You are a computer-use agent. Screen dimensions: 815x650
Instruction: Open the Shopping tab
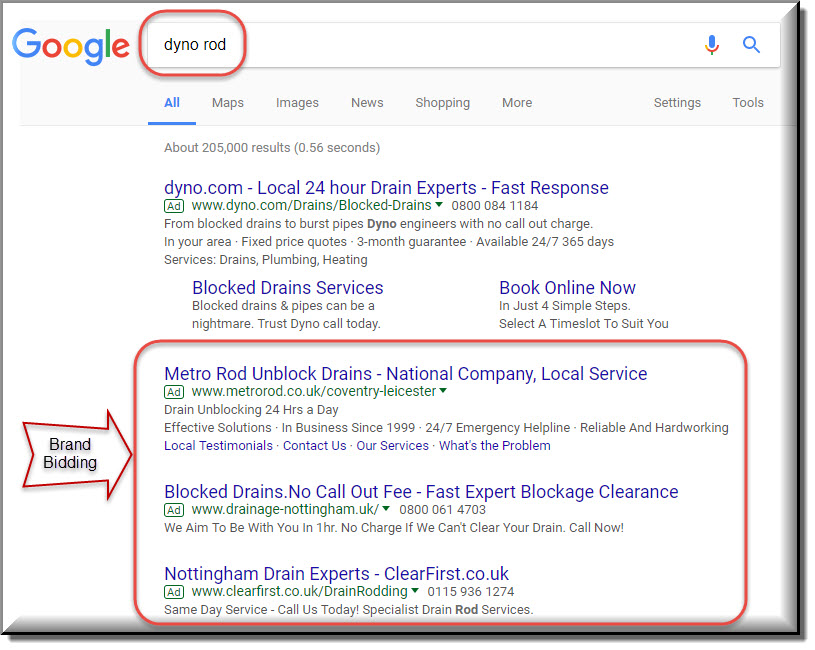[442, 103]
